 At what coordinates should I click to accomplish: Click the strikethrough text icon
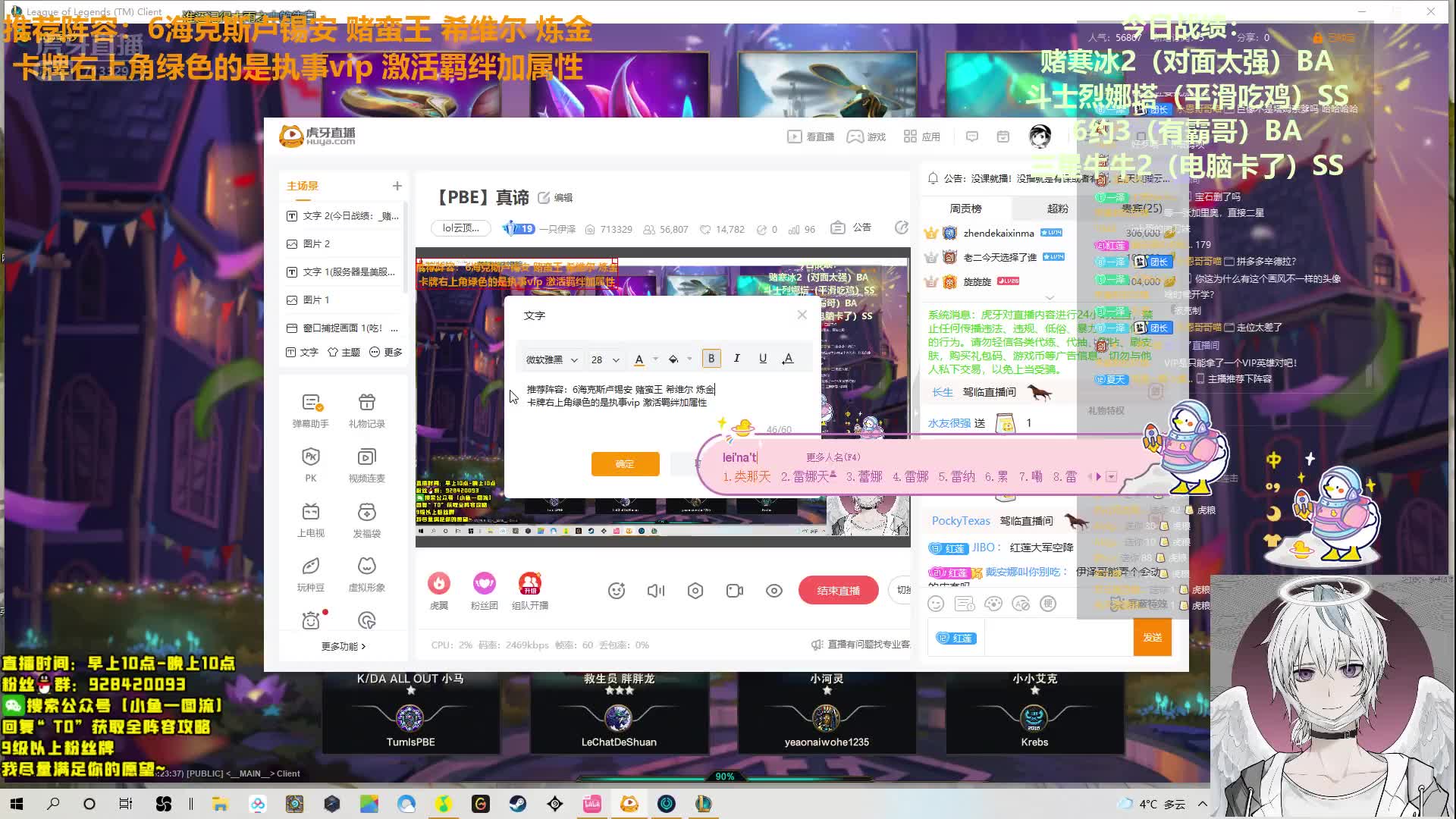pyautogui.click(x=789, y=358)
